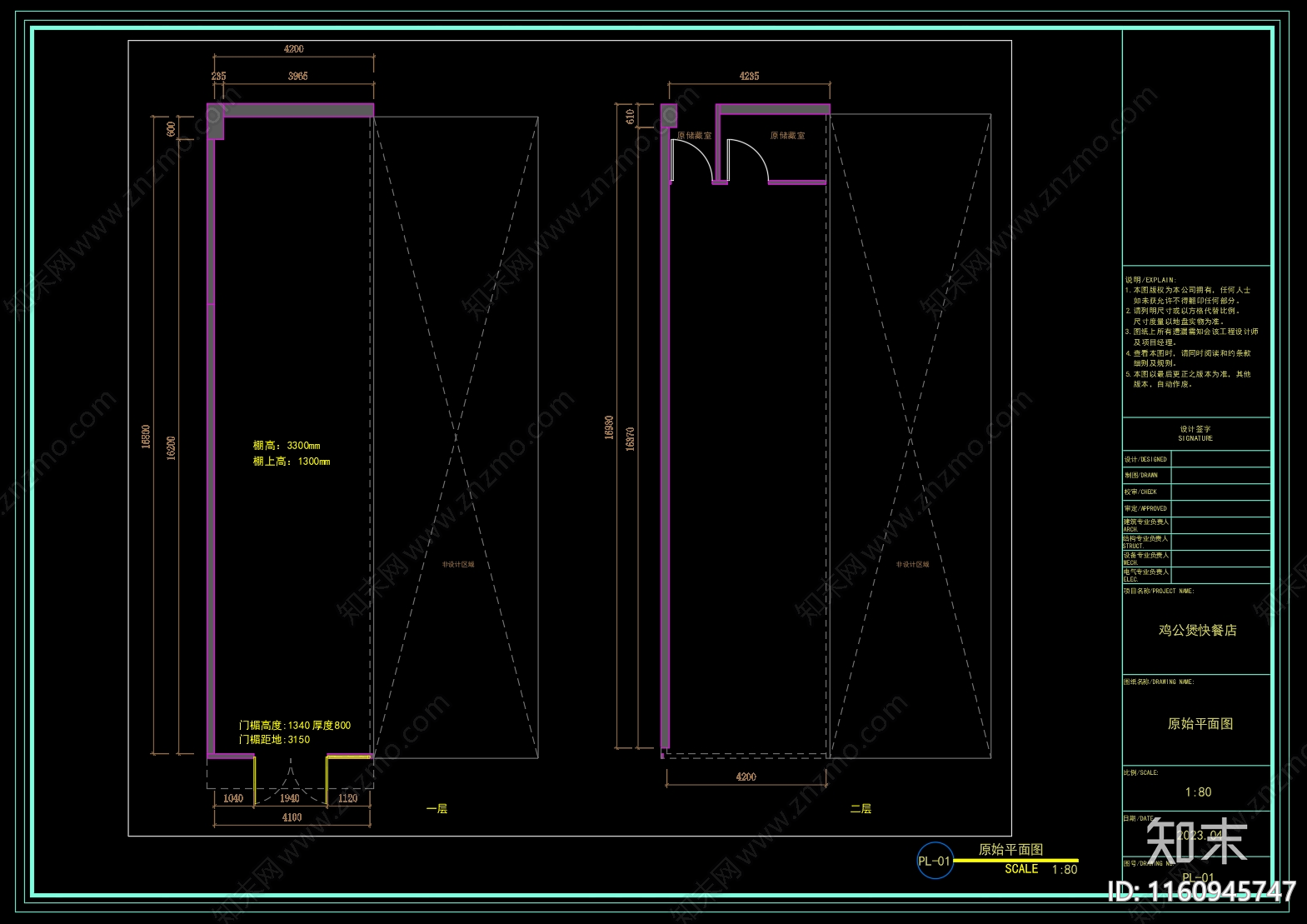Click the 16980 vertical dimension
Viewport: 1307px width, 924px height.
609,427
